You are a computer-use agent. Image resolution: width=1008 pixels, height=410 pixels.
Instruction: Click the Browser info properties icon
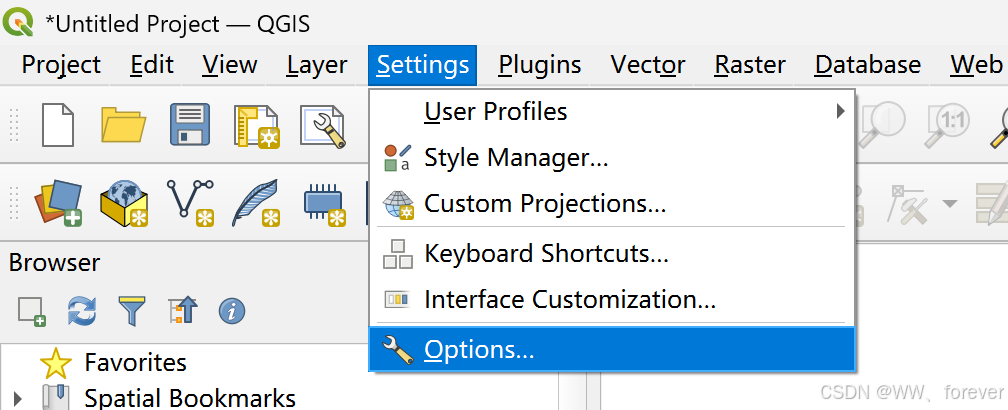coord(232,312)
